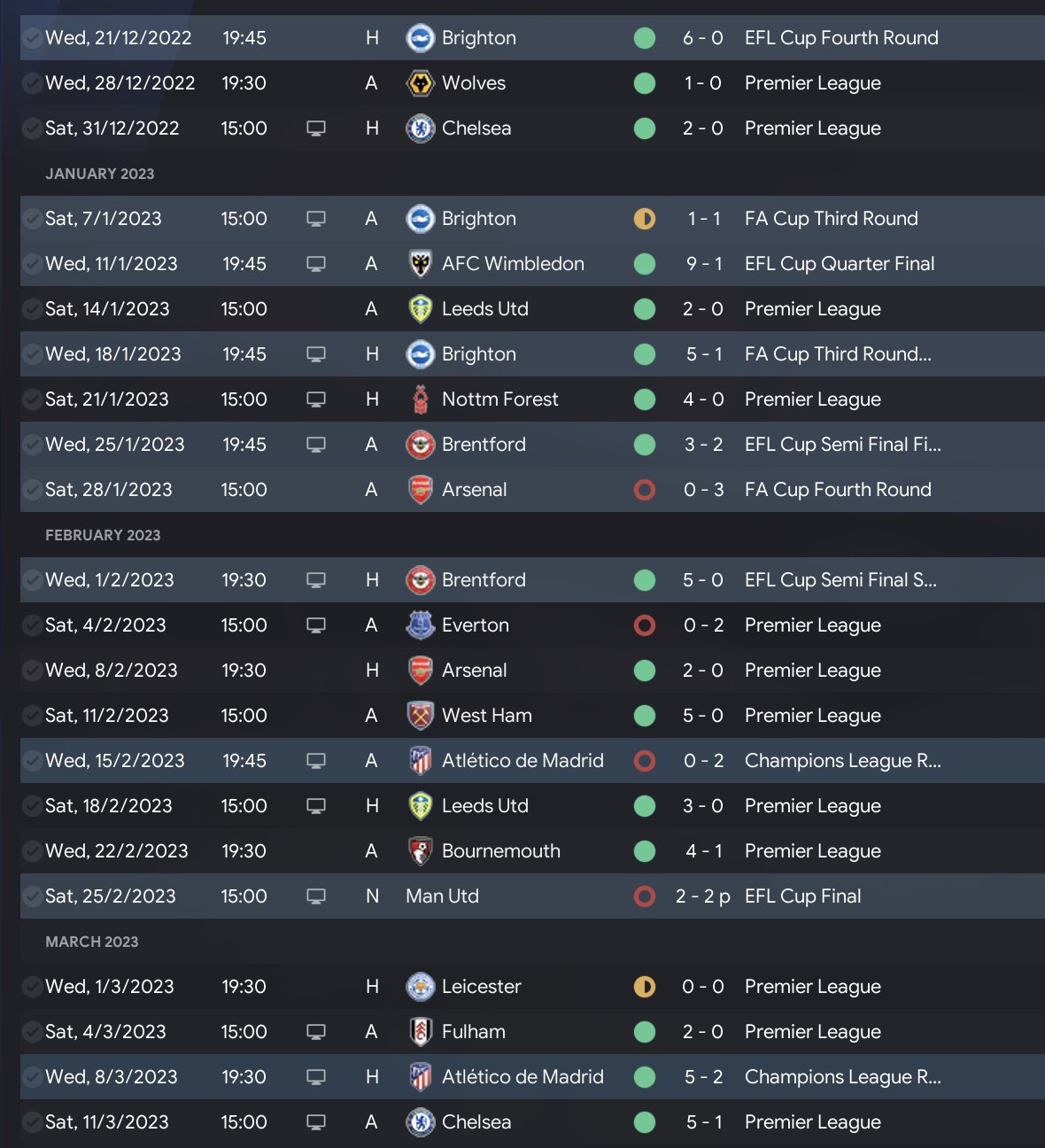
Task: Click the Nottm Forest club badge
Action: pos(420,399)
